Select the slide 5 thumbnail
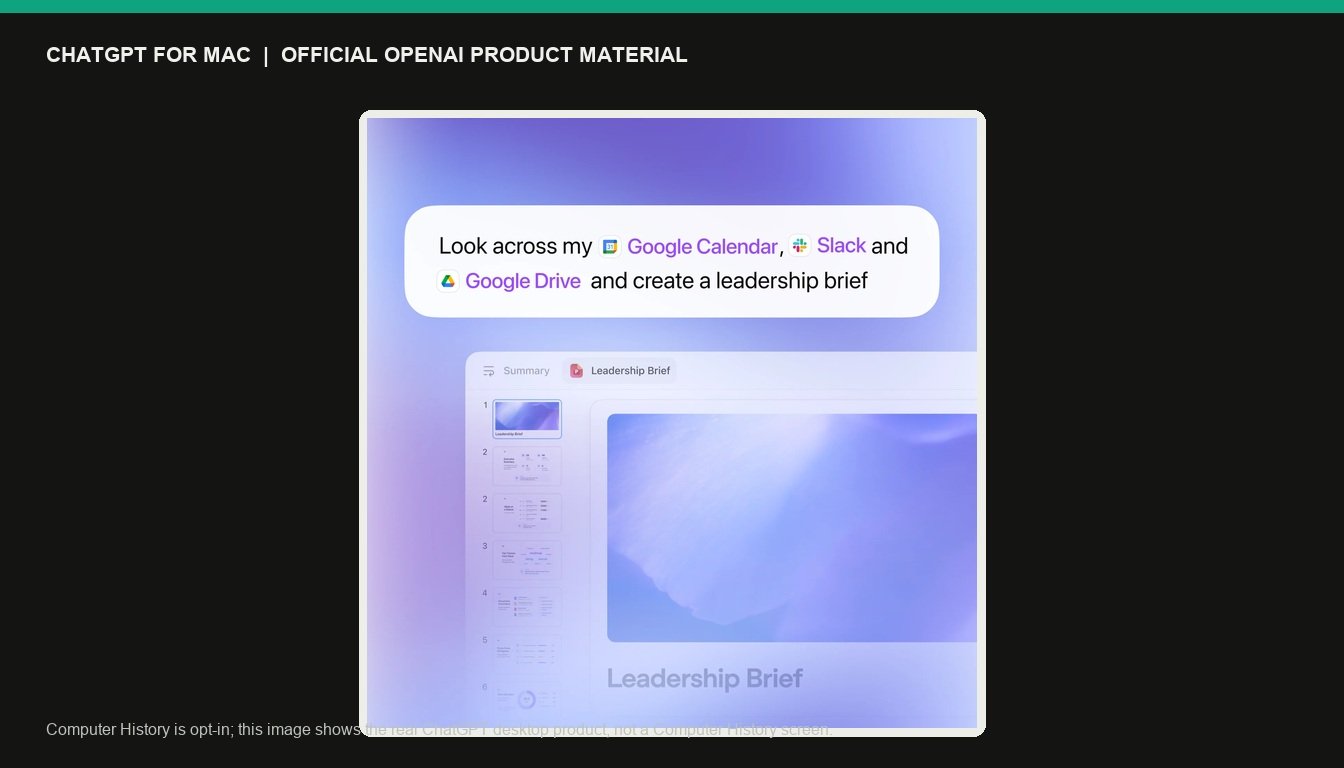Viewport: 1344px width, 768px height. coord(527,654)
